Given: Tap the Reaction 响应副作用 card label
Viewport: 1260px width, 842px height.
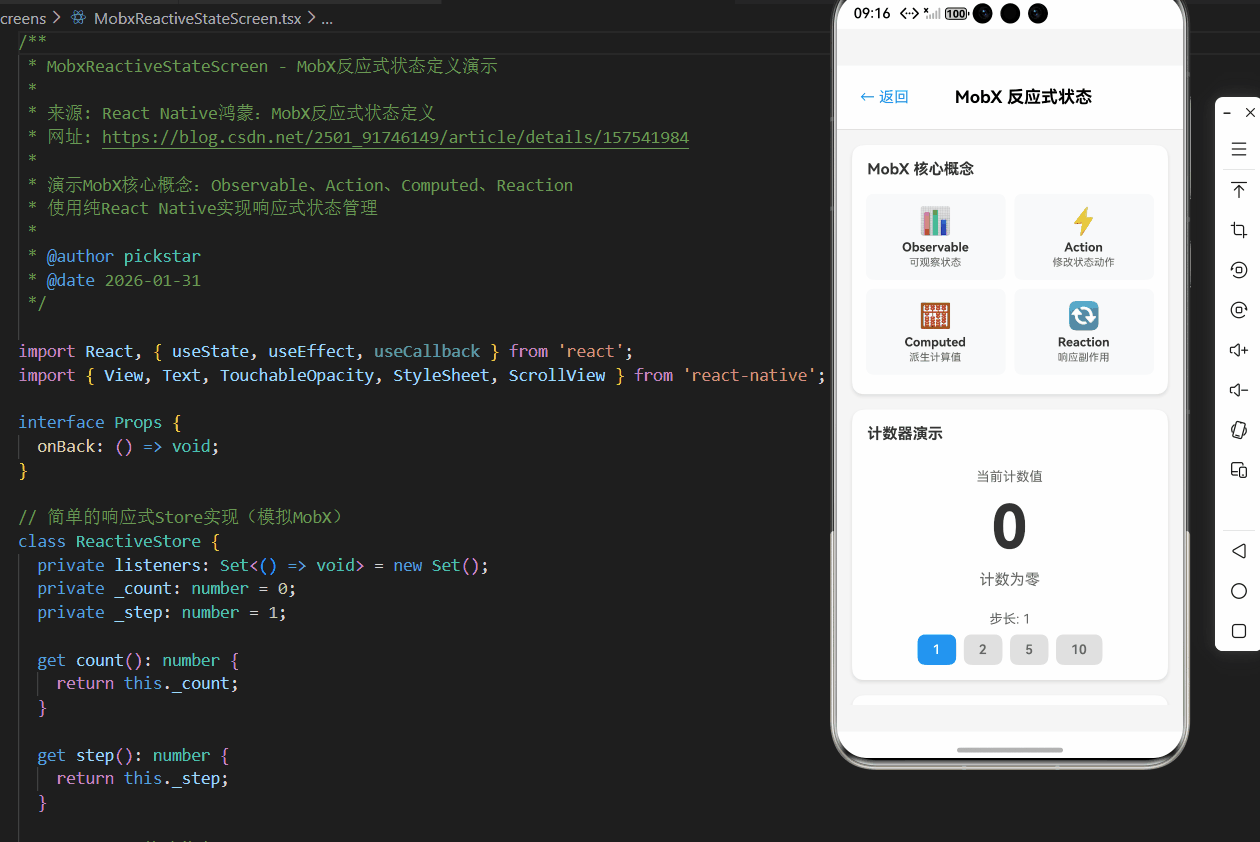Looking at the screenshot, I should 1083,349.
